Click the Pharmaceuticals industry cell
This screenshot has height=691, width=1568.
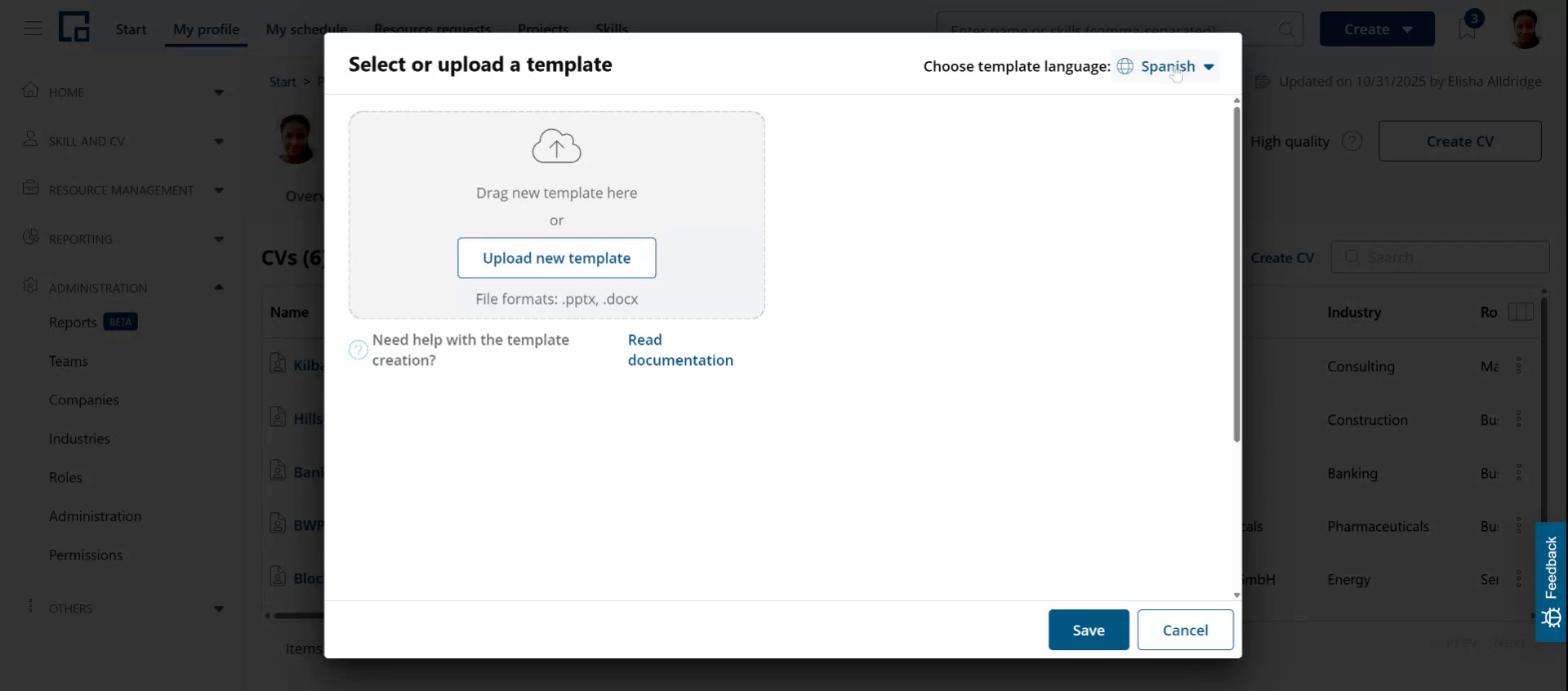coord(1378,526)
